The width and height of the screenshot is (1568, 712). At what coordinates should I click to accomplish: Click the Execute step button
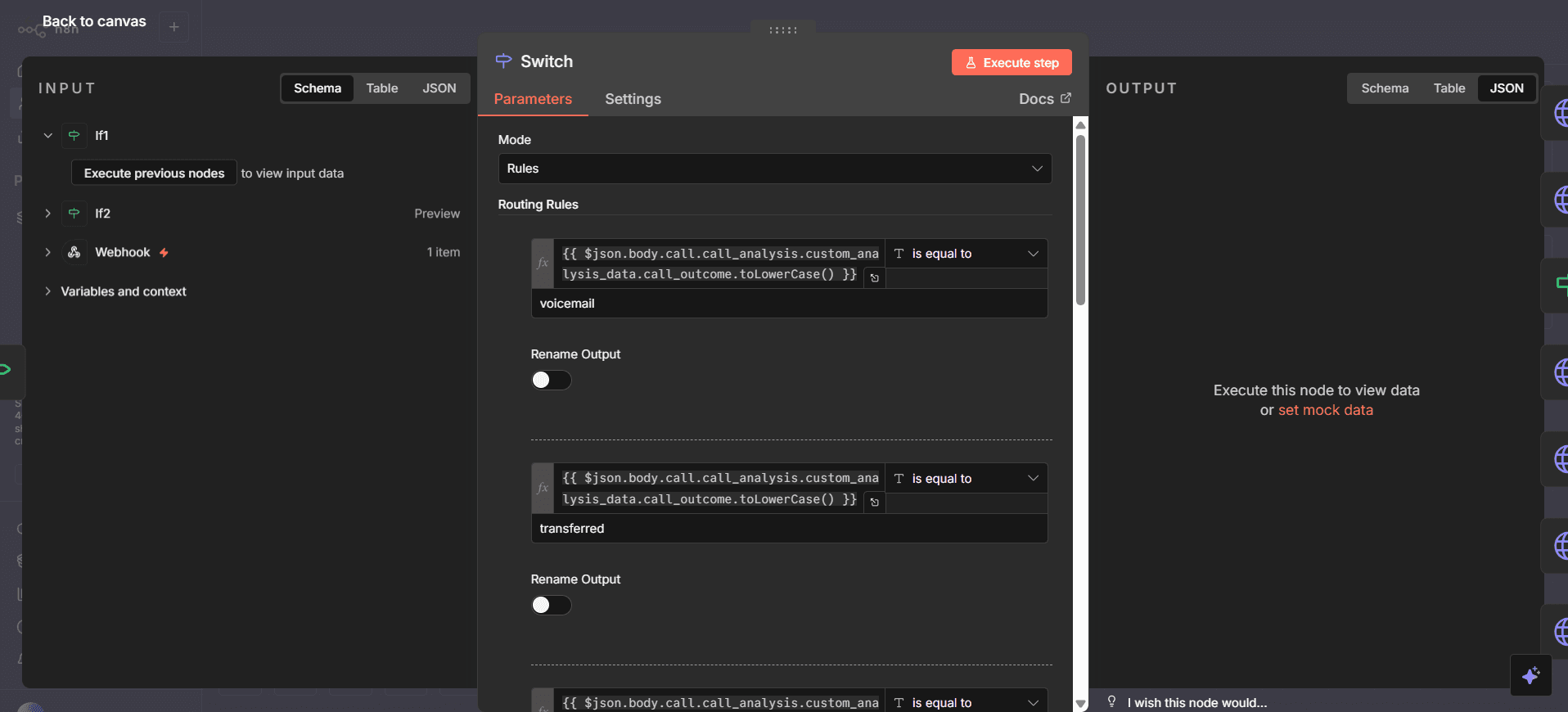pos(1012,63)
